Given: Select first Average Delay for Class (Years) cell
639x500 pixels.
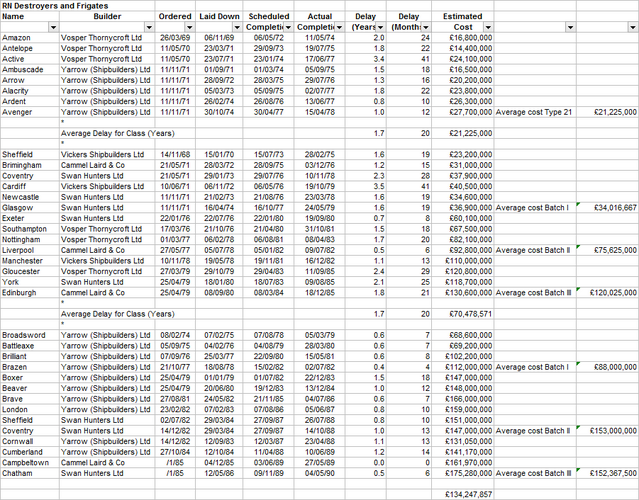Looking at the screenshot, I should pos(118,133).
